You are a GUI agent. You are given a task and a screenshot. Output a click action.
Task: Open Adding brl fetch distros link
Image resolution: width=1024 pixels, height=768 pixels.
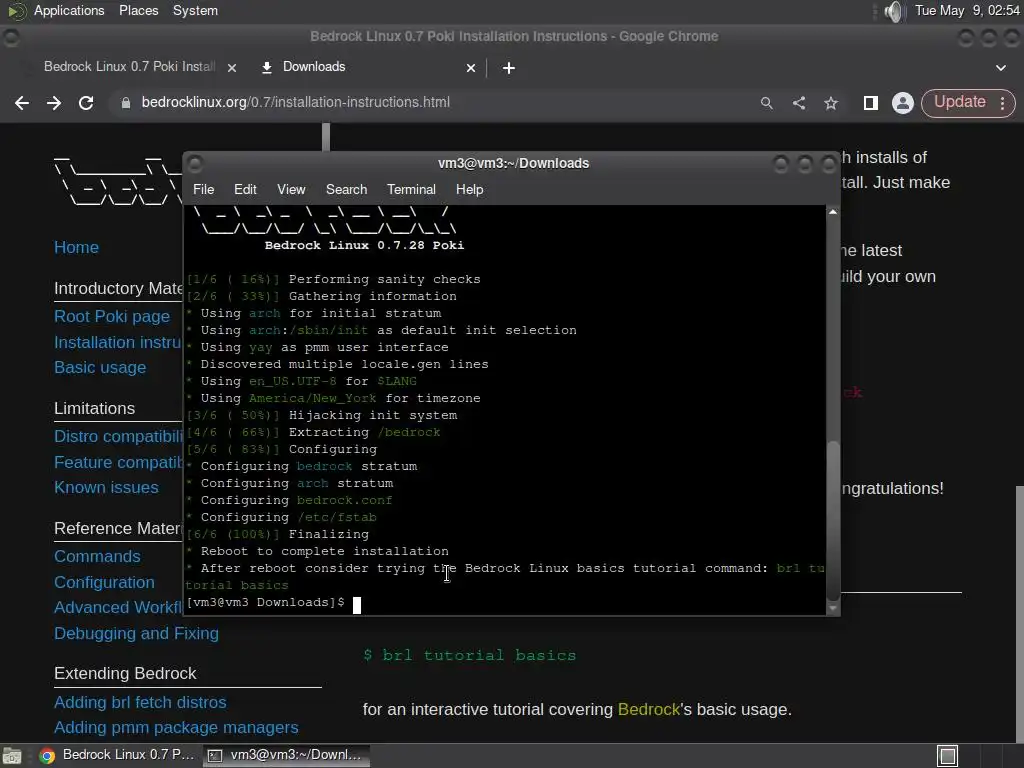[x=140, y=703]
